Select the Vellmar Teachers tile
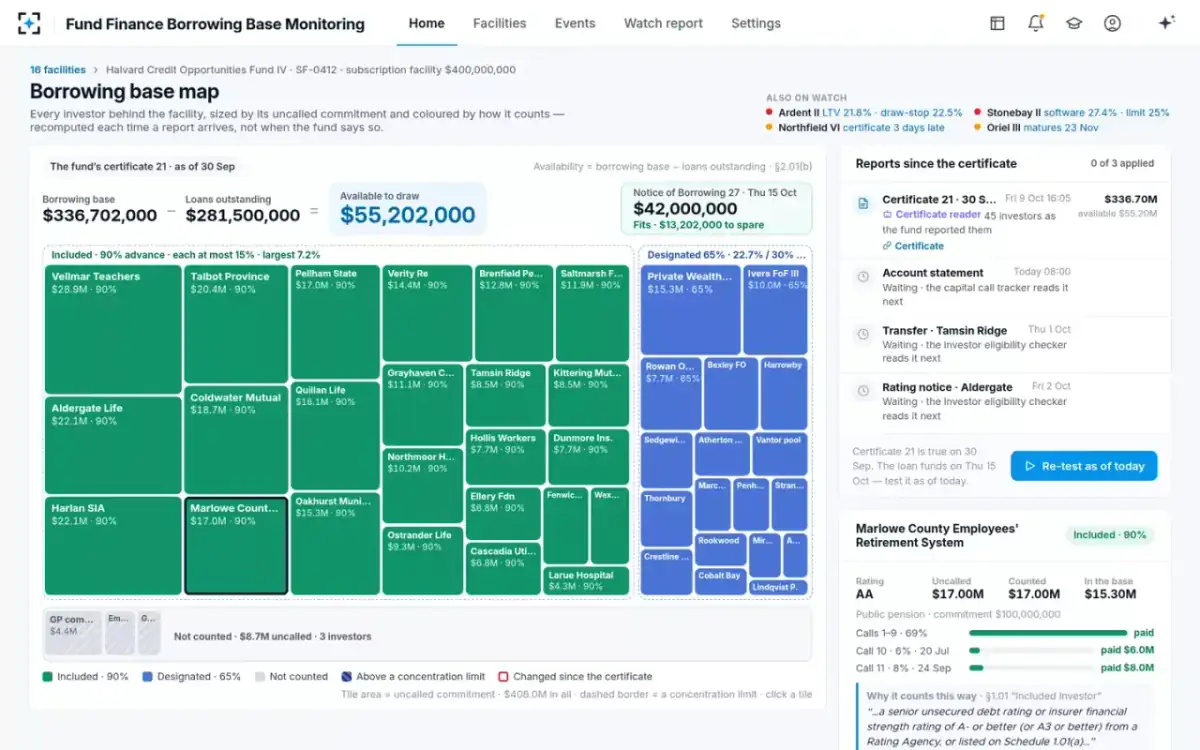Image resolution: width=1200 pixels, height=750 pixels. 112,329
